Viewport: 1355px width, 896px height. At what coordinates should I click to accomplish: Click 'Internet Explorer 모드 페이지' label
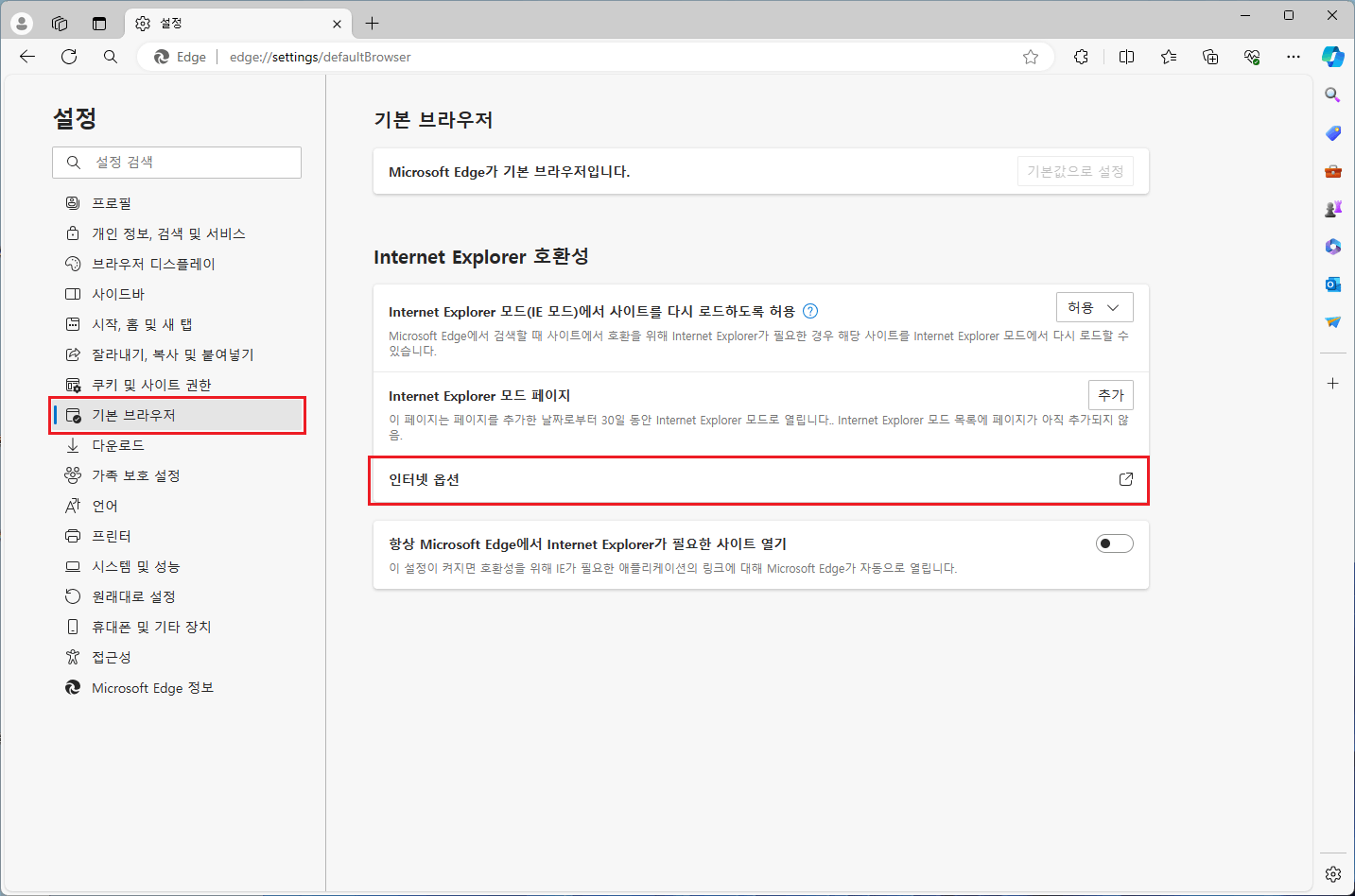pos(479,396)
